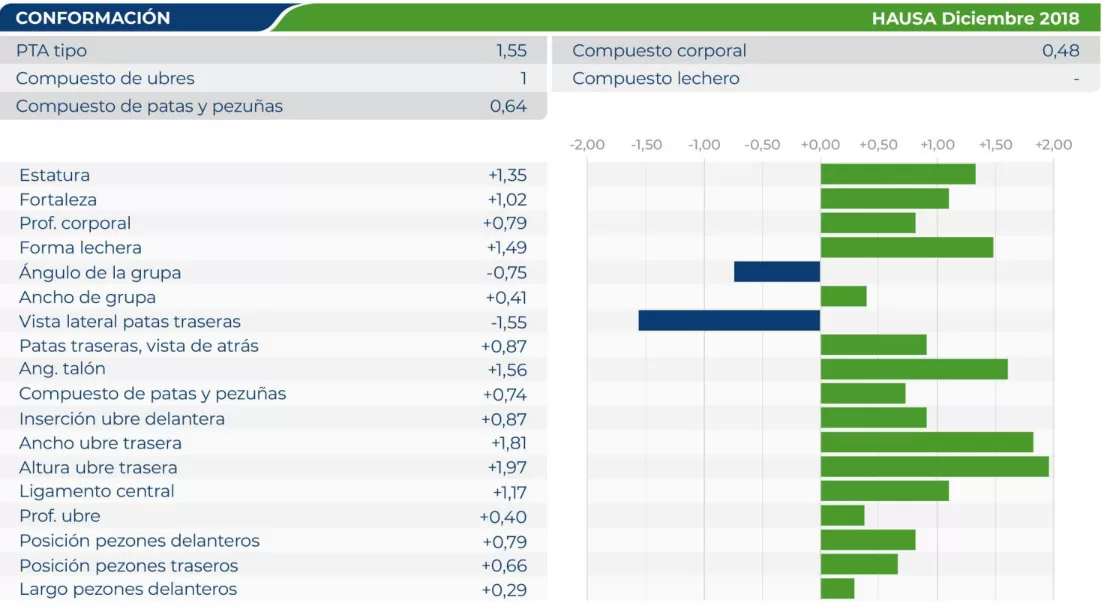Click the HAUSA Diciembre 2018 header label

click(x=975, y=18)
